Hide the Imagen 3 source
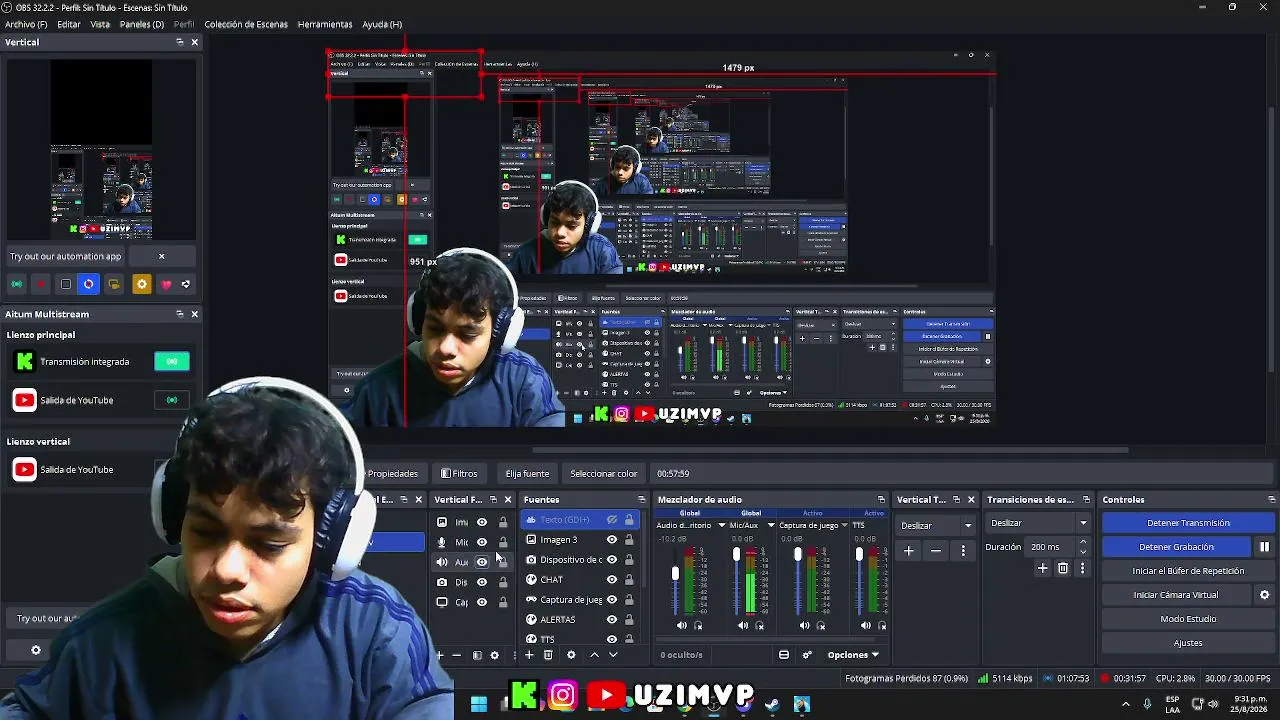Viewport: 1280px width, 720px height. (612, 540)
